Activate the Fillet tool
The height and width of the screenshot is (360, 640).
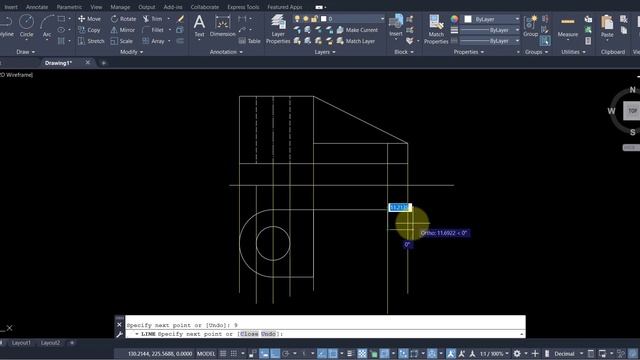click(153, 30)
